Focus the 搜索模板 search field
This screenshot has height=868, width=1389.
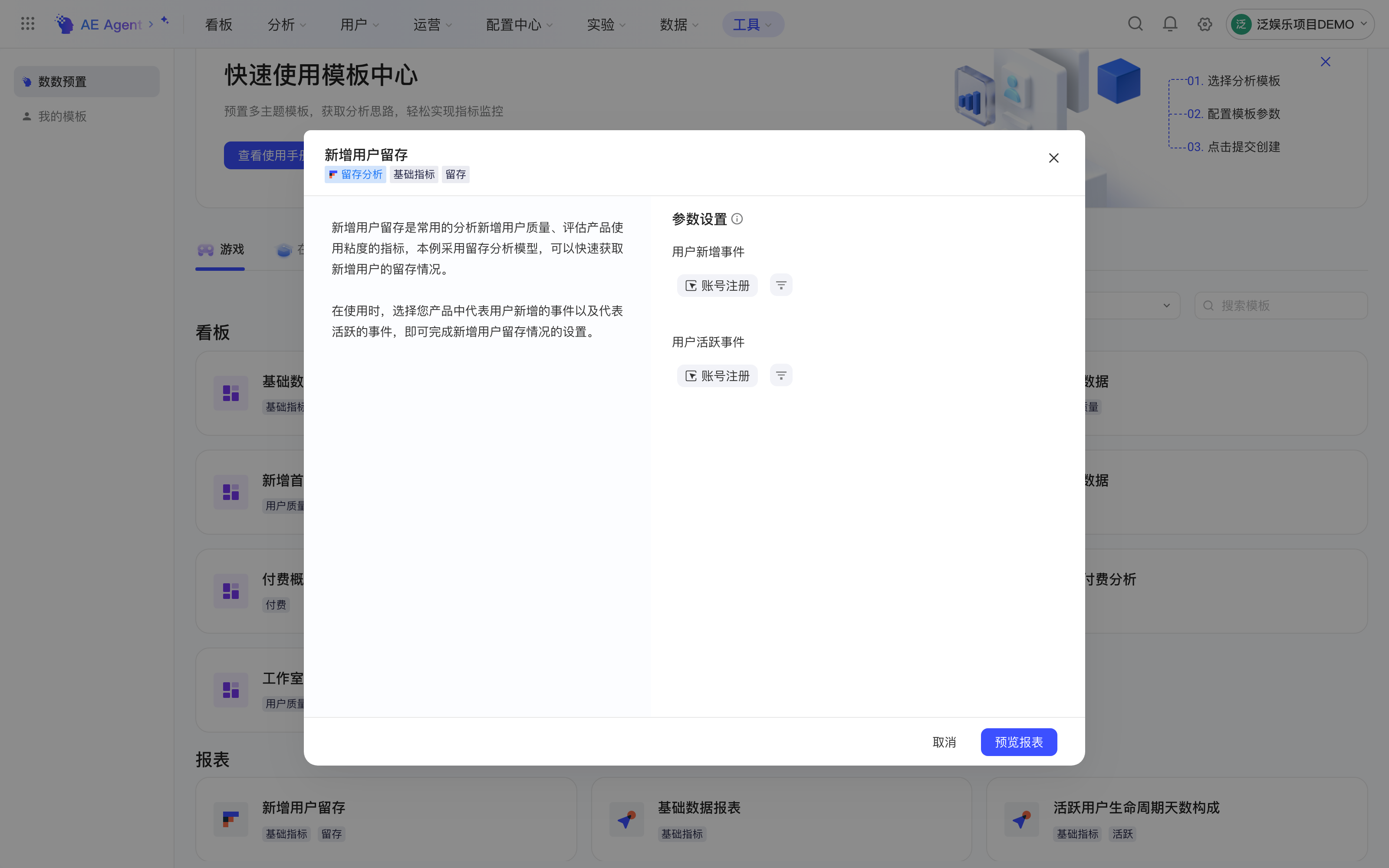[1281, 306]
